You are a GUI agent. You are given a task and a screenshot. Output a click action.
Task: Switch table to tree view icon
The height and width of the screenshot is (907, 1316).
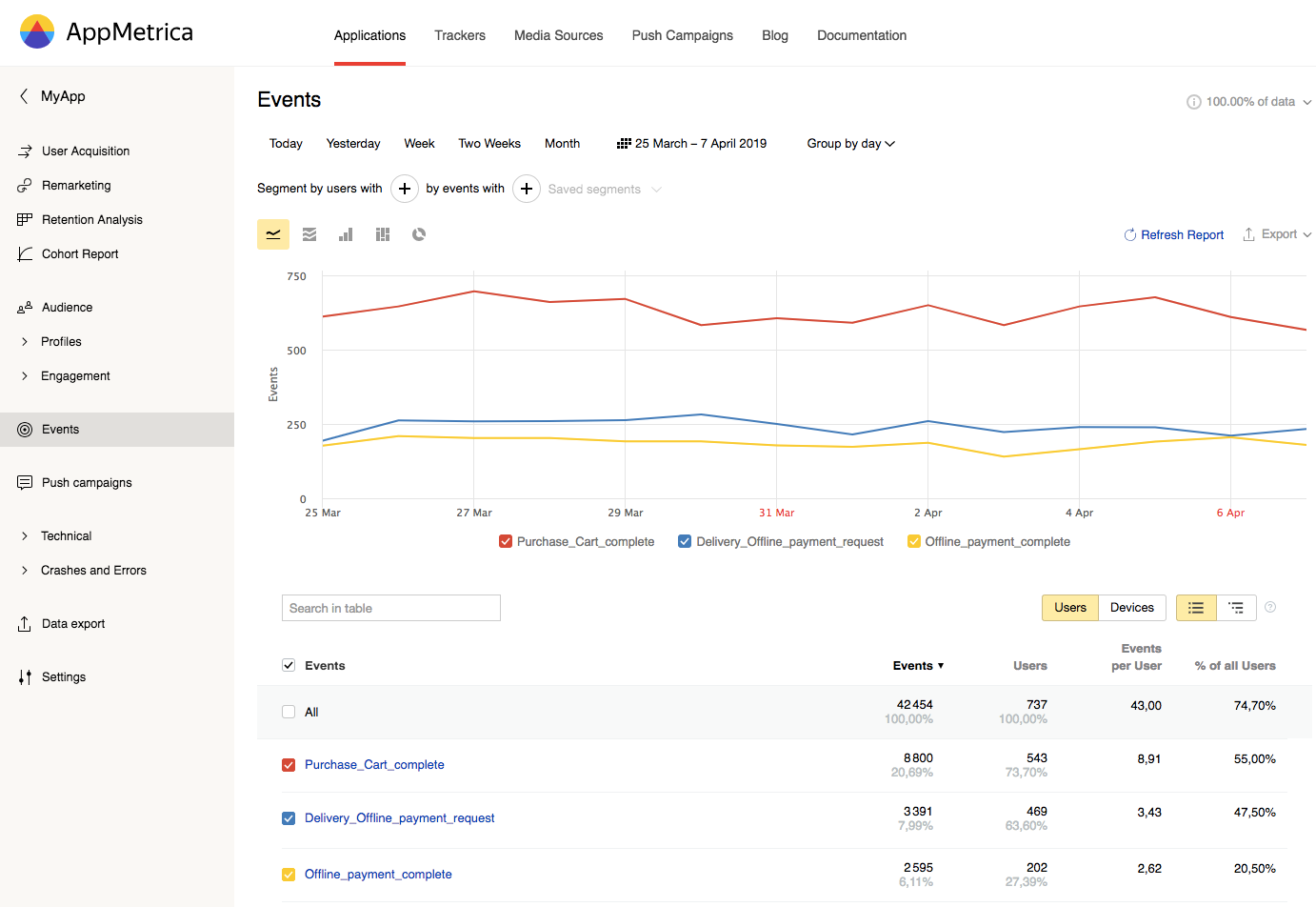click(1236, 608)
